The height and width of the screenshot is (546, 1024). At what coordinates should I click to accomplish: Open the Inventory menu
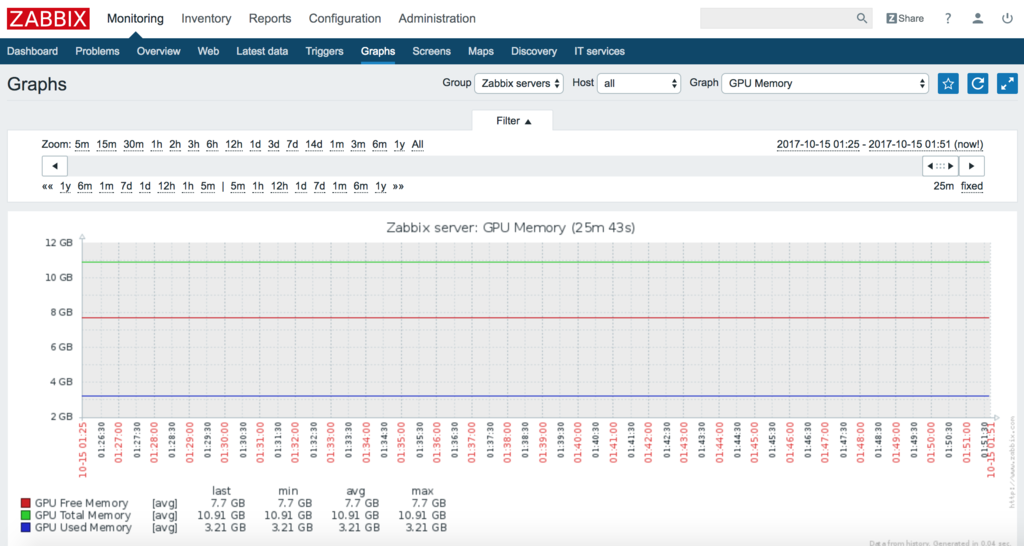point(206,18)
